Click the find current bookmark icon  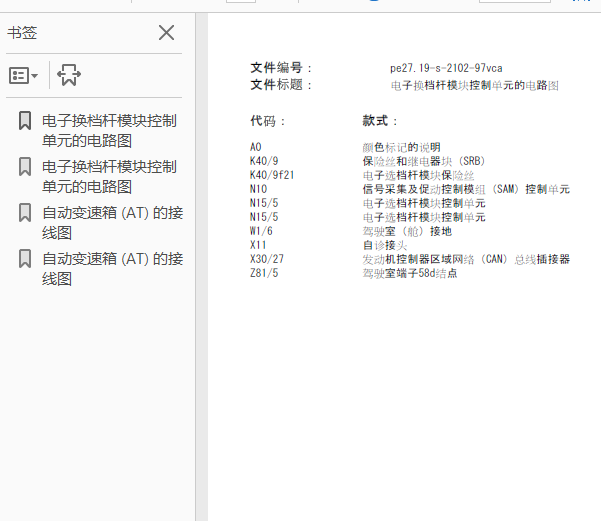coord(69,75)
